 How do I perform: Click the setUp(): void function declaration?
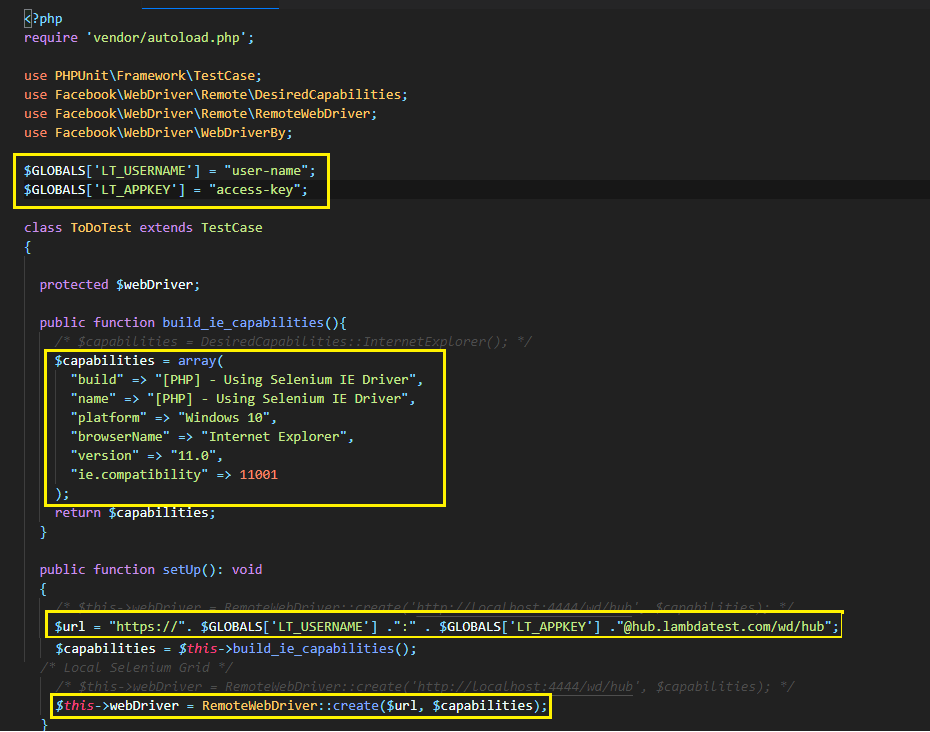(x=212, y=570)
